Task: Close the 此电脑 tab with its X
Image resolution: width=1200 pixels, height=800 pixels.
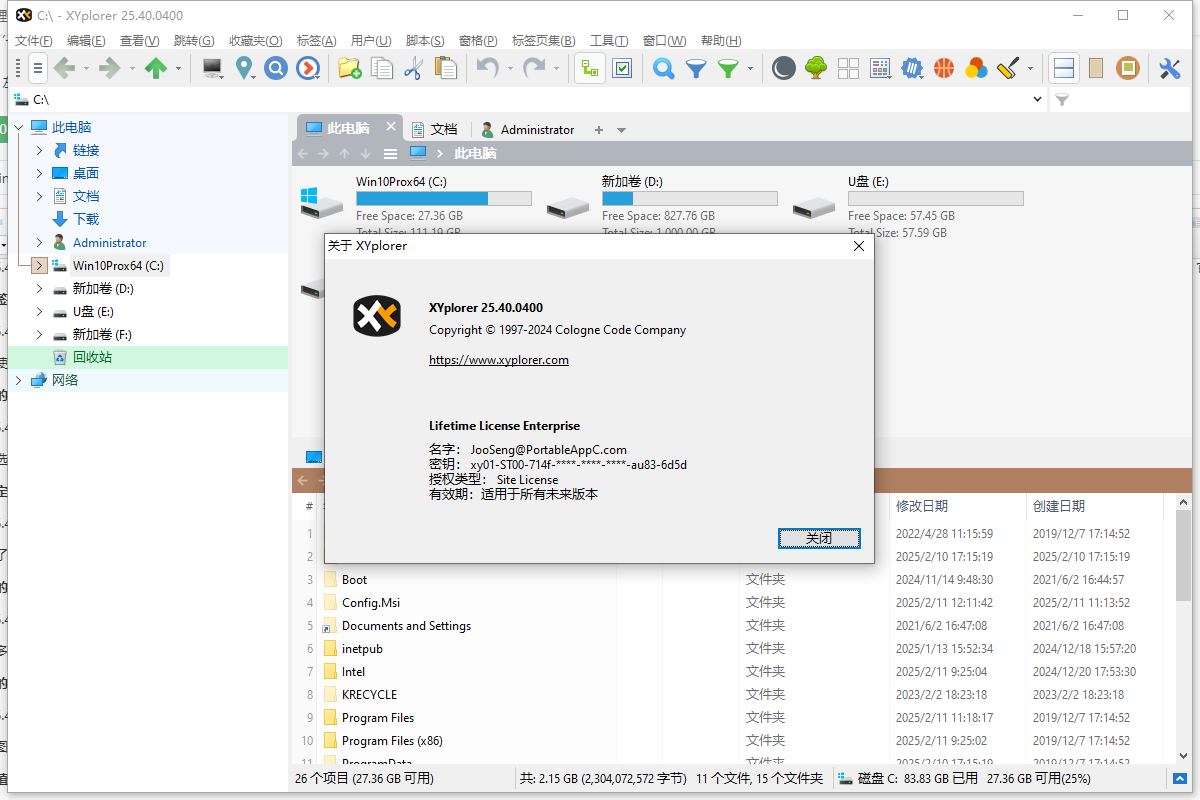Action: [x=391, y=127]
